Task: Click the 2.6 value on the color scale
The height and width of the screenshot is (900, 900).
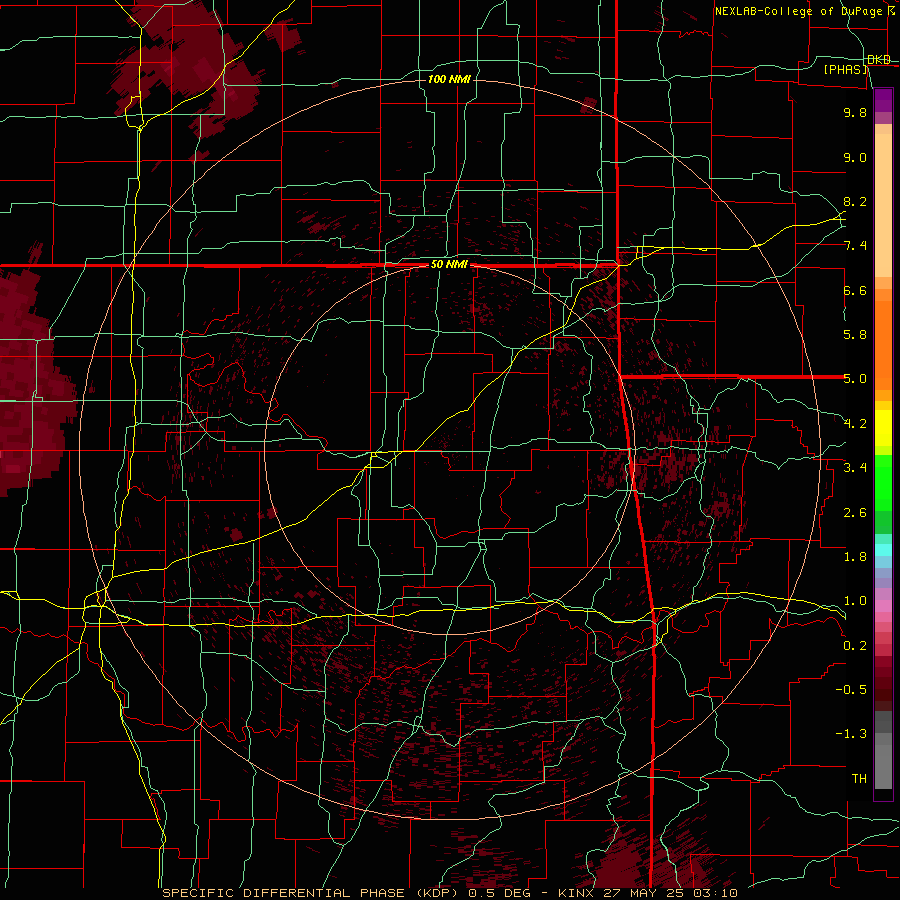Action: point(855,512)
